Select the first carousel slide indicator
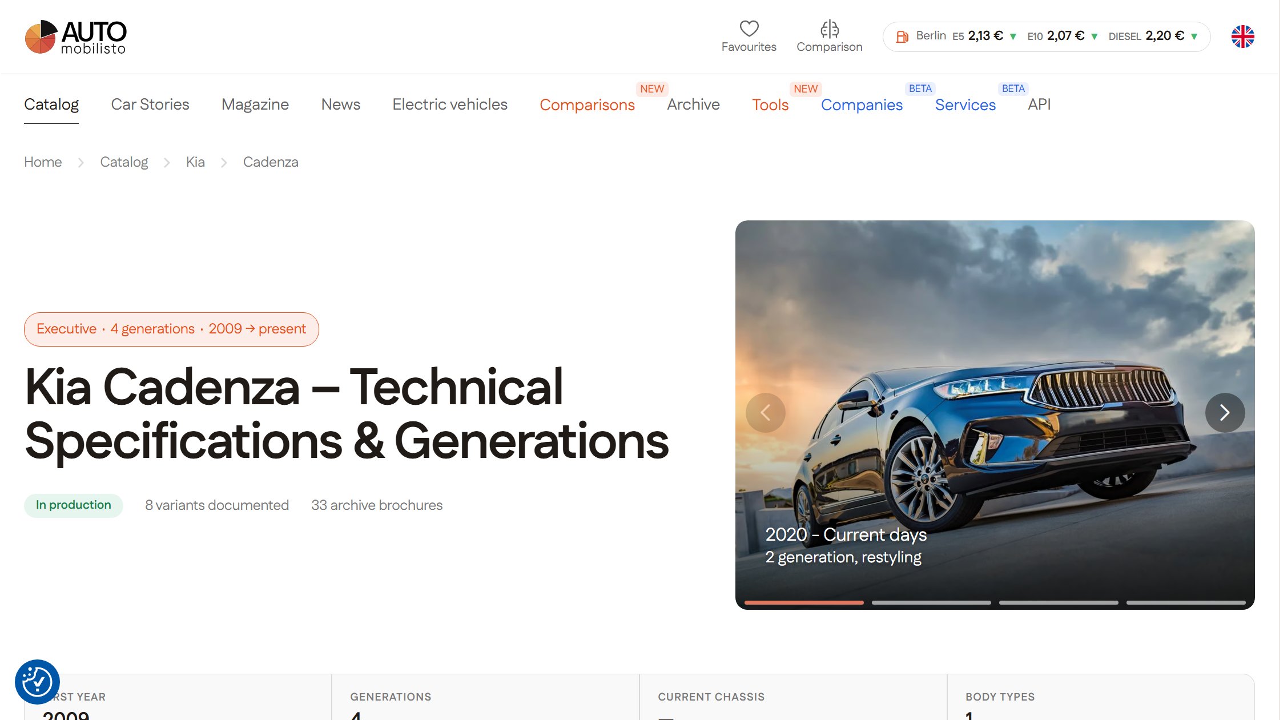Viewport: 1280px width, 720px height. (x=804, y=603)
